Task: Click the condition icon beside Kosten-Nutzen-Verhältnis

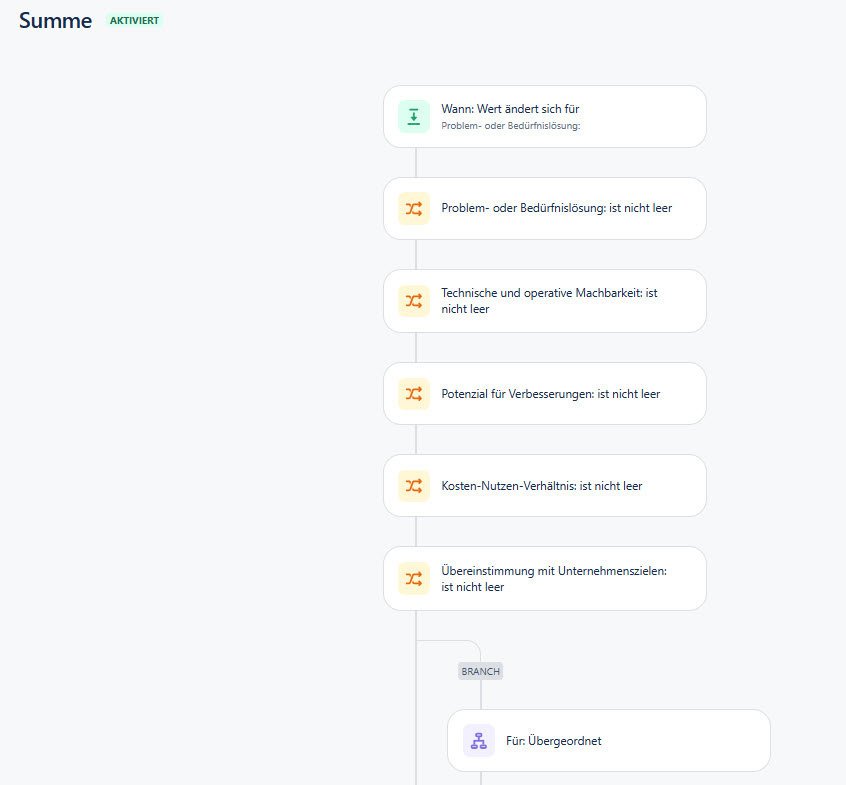Action: (x=414, y=486)
